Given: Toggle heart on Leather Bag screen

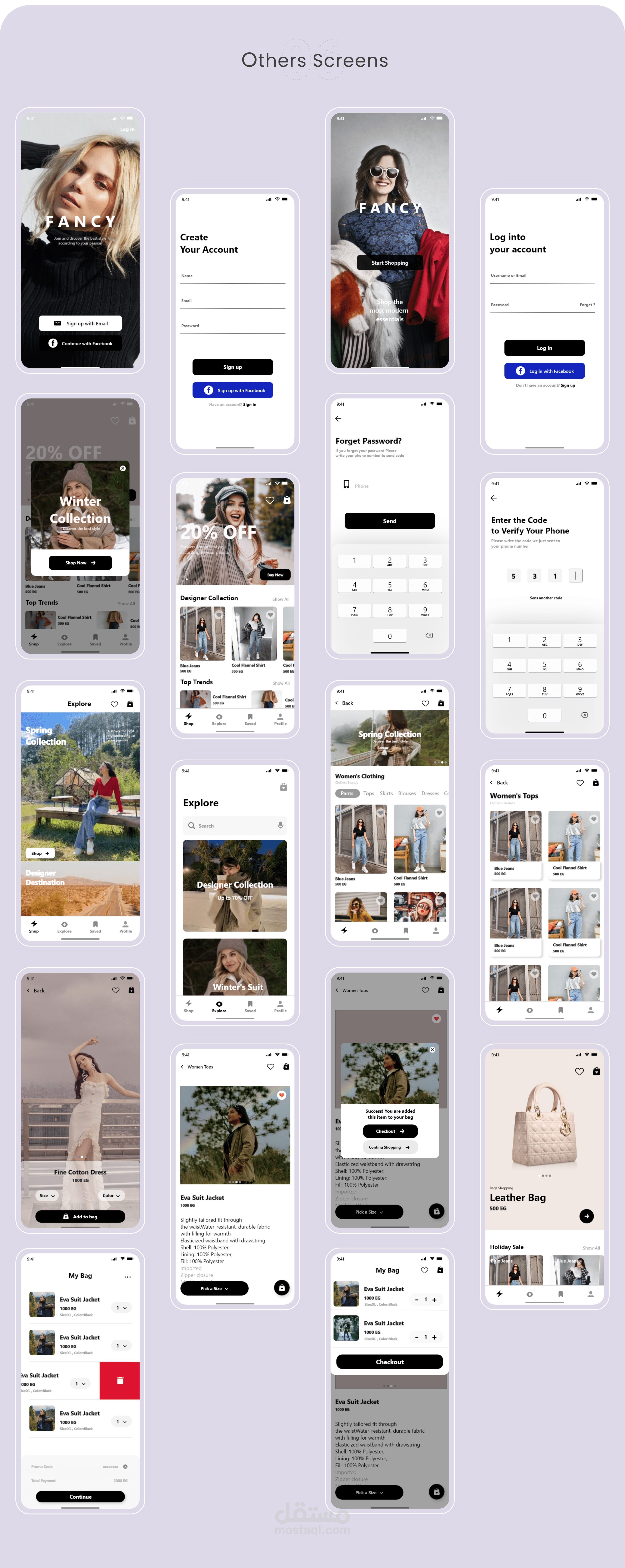Looking at the screenshot, I should [579, 1071].
